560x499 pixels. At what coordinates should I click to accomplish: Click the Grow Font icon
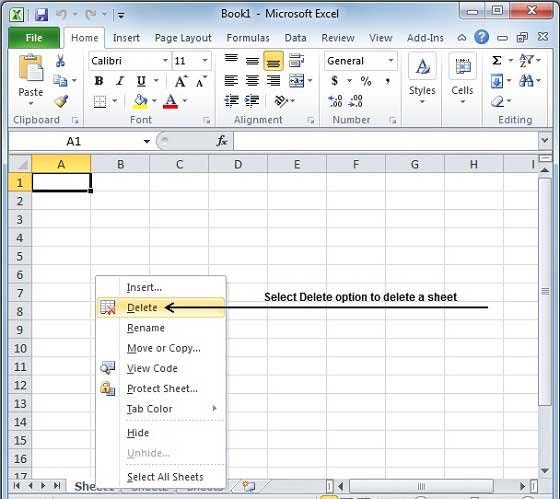click(x=181, y=81)
